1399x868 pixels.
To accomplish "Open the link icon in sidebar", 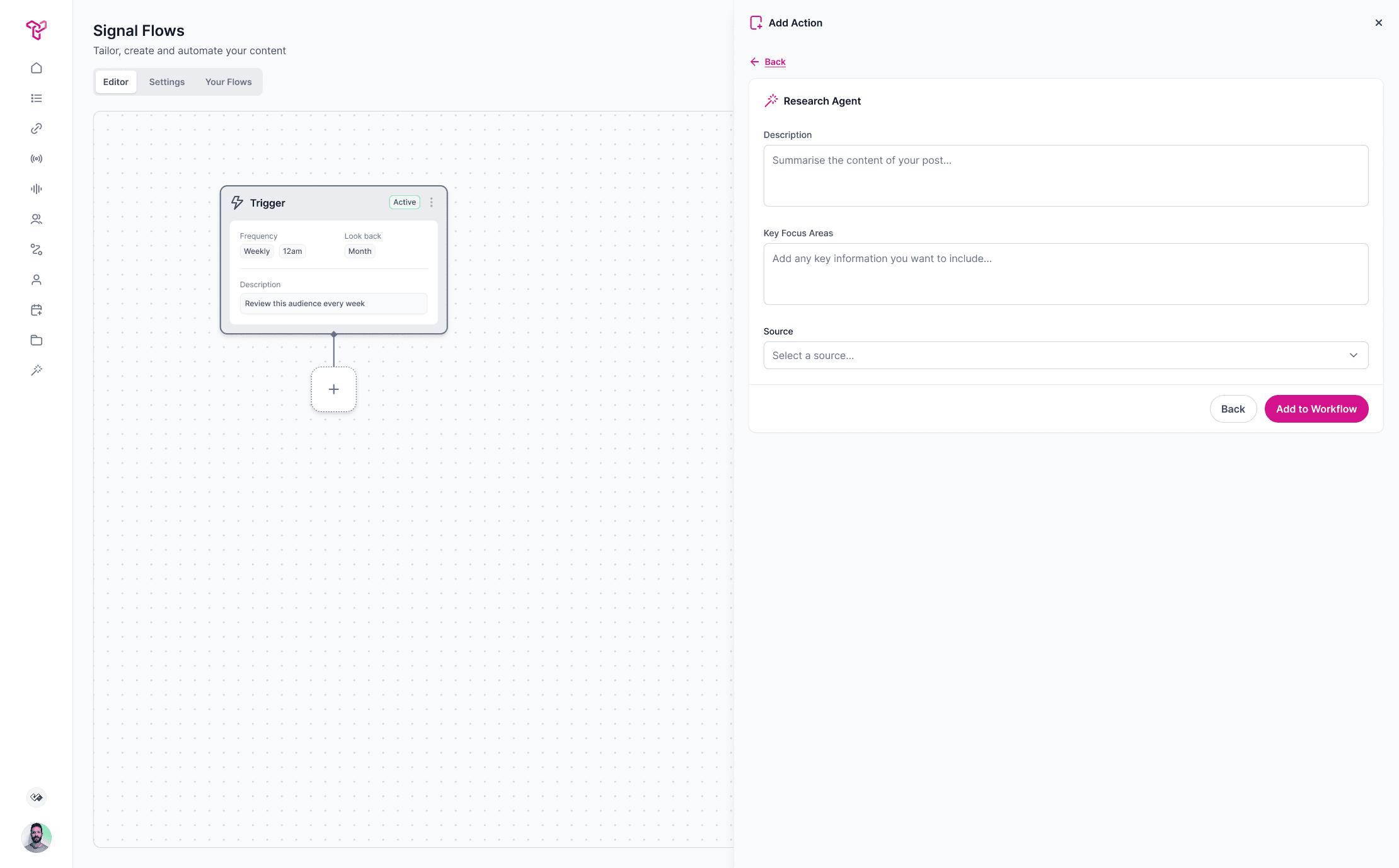I will [37, 128].
